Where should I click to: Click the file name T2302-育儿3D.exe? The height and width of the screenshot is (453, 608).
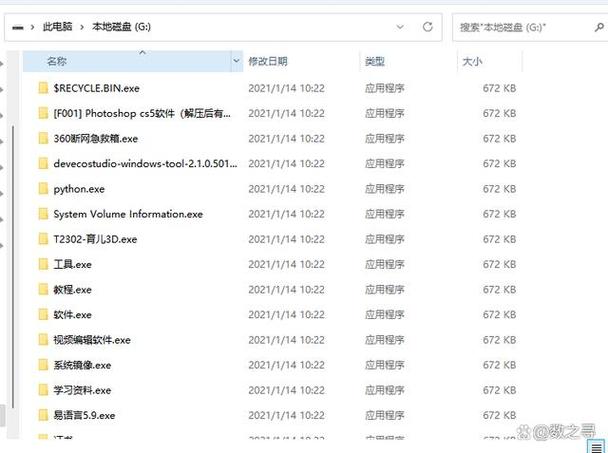(95, 239)
